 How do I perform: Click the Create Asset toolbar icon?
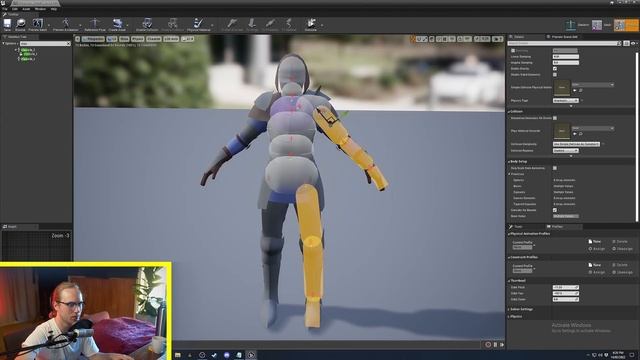117,24
